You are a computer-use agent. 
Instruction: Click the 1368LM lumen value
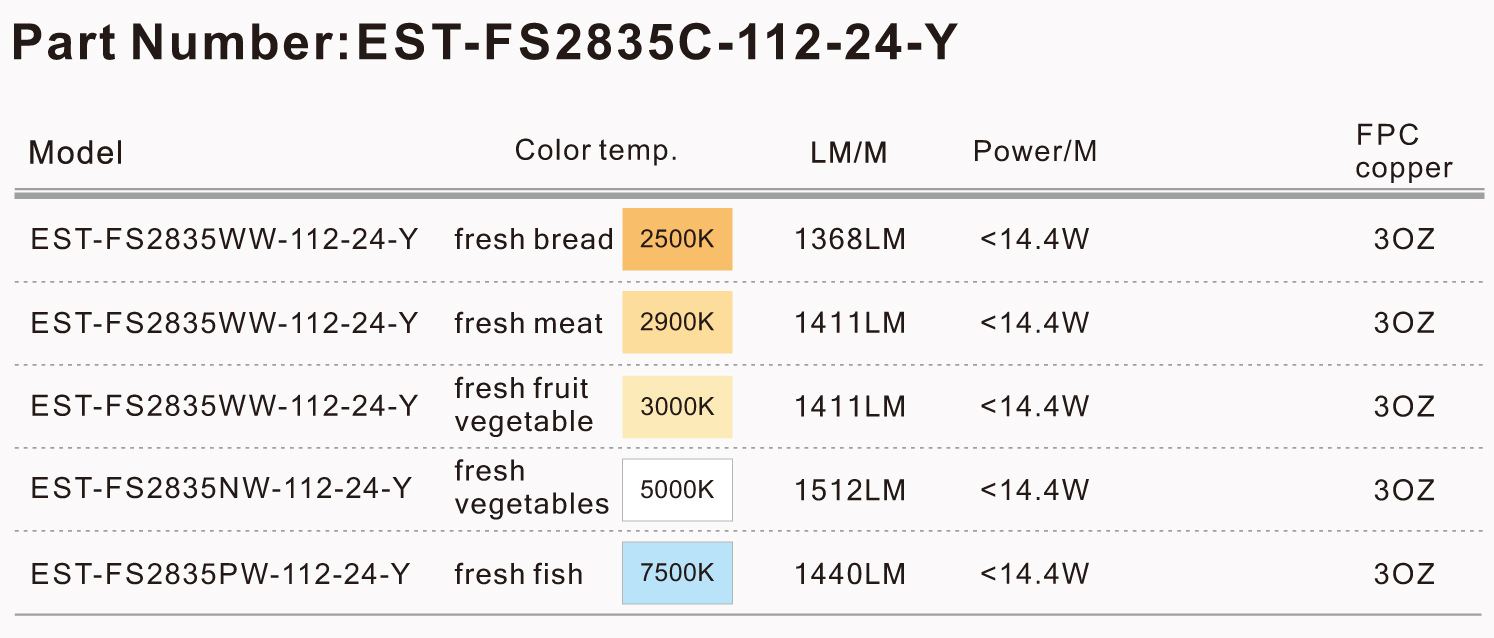click(850, 240)
